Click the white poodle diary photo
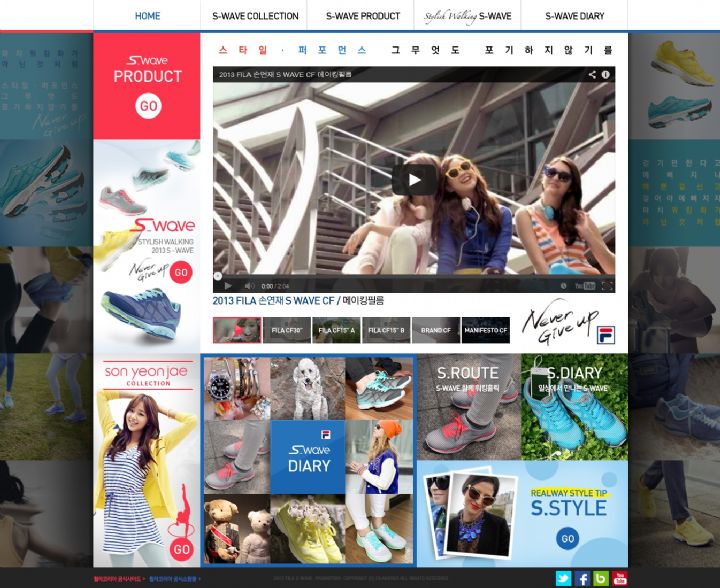 click(x=308, y=389)
